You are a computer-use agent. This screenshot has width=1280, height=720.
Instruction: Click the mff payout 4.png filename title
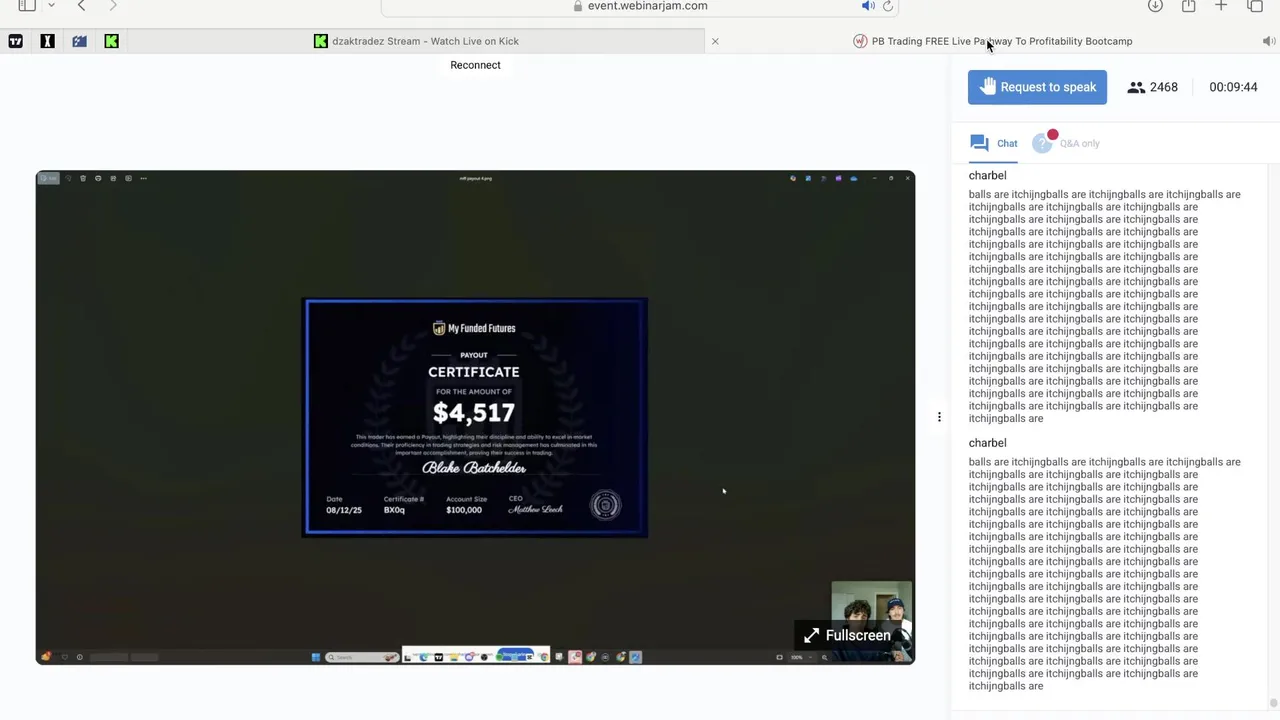click(x=475, y=178)
